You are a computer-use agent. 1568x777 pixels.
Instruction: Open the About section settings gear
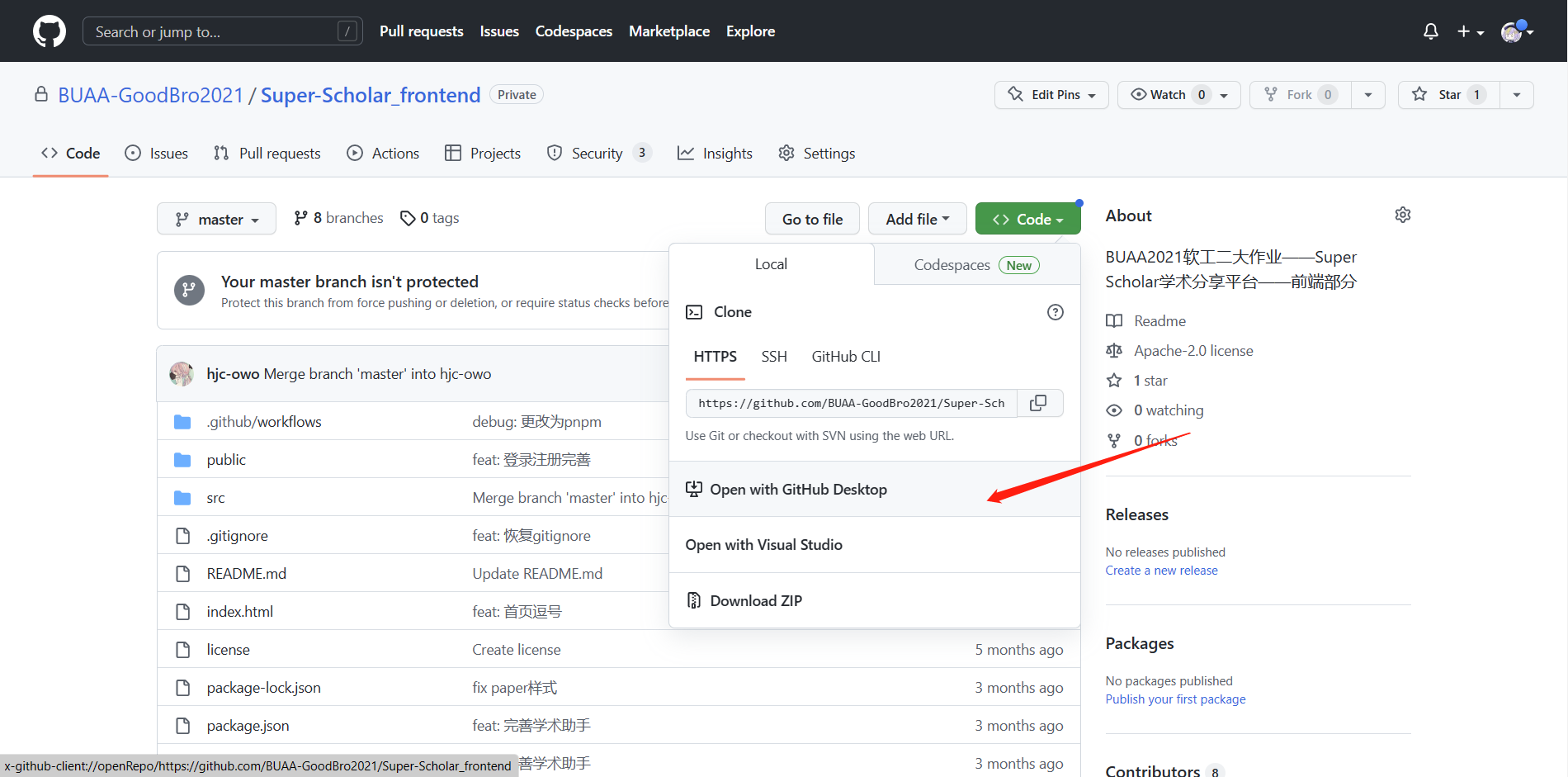(1403, 216)
